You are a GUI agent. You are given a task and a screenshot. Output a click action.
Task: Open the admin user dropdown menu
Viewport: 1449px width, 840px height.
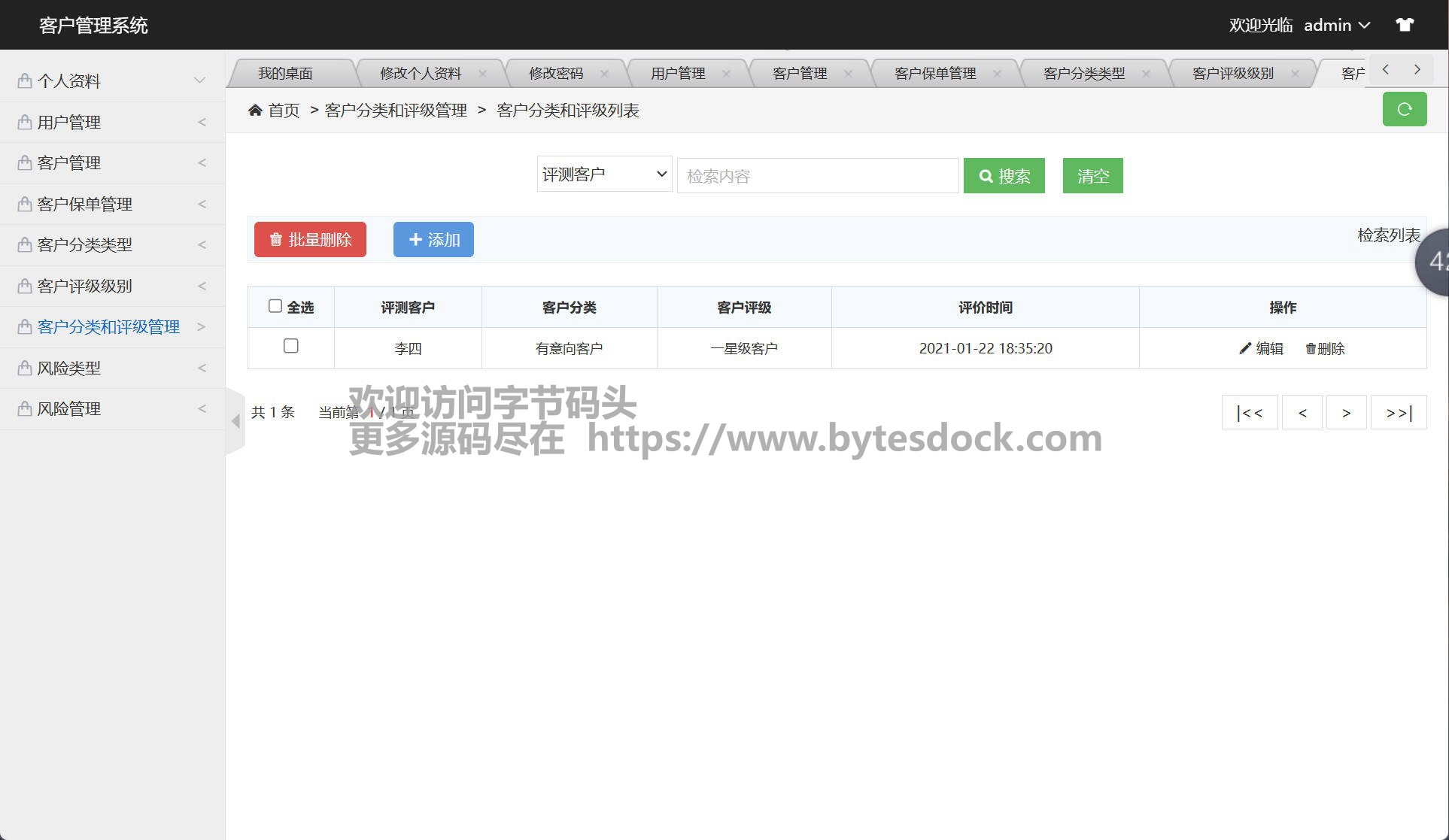coord(1336,25)
